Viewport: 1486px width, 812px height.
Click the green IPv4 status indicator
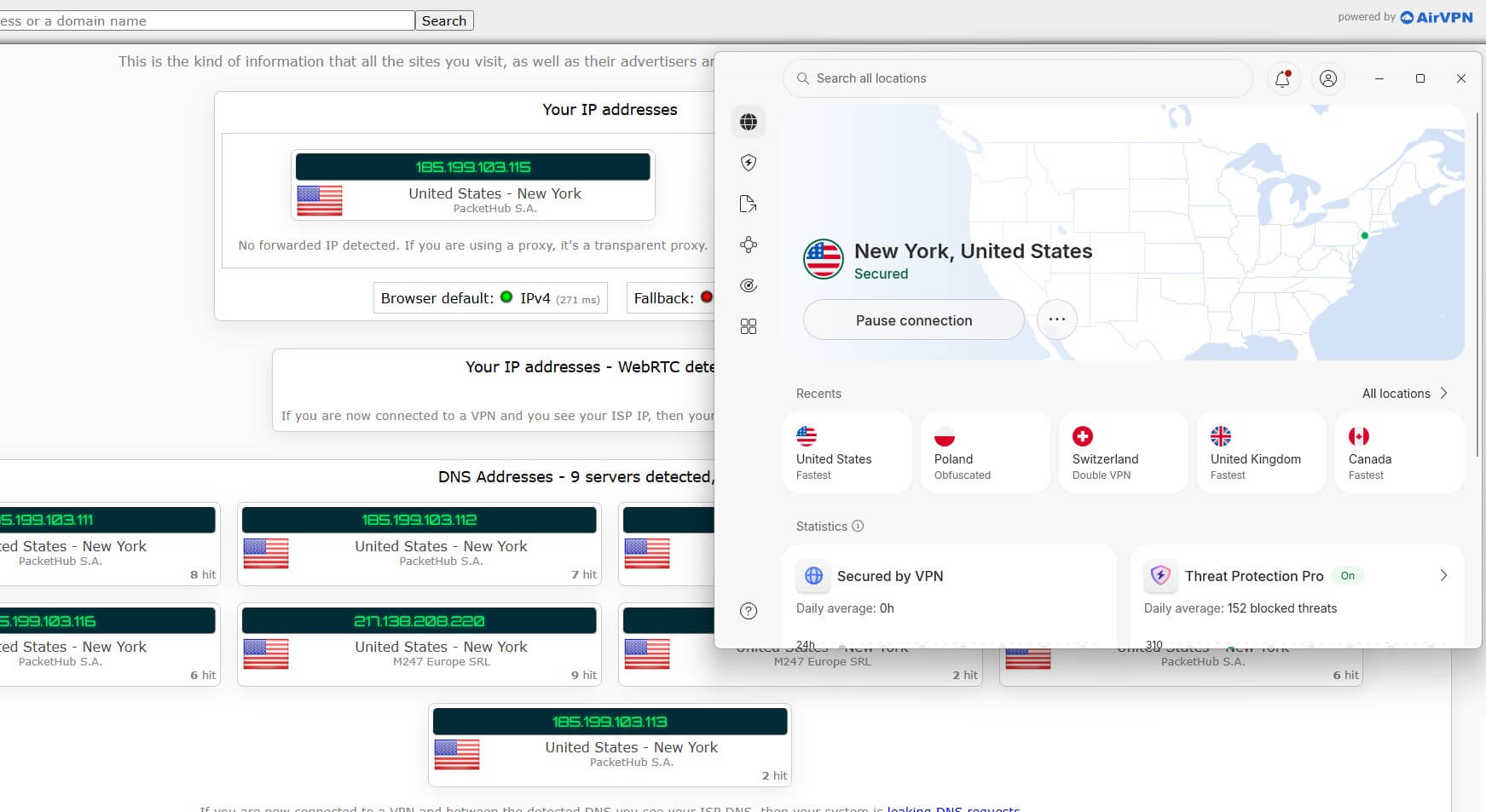(x=506, y=297)
